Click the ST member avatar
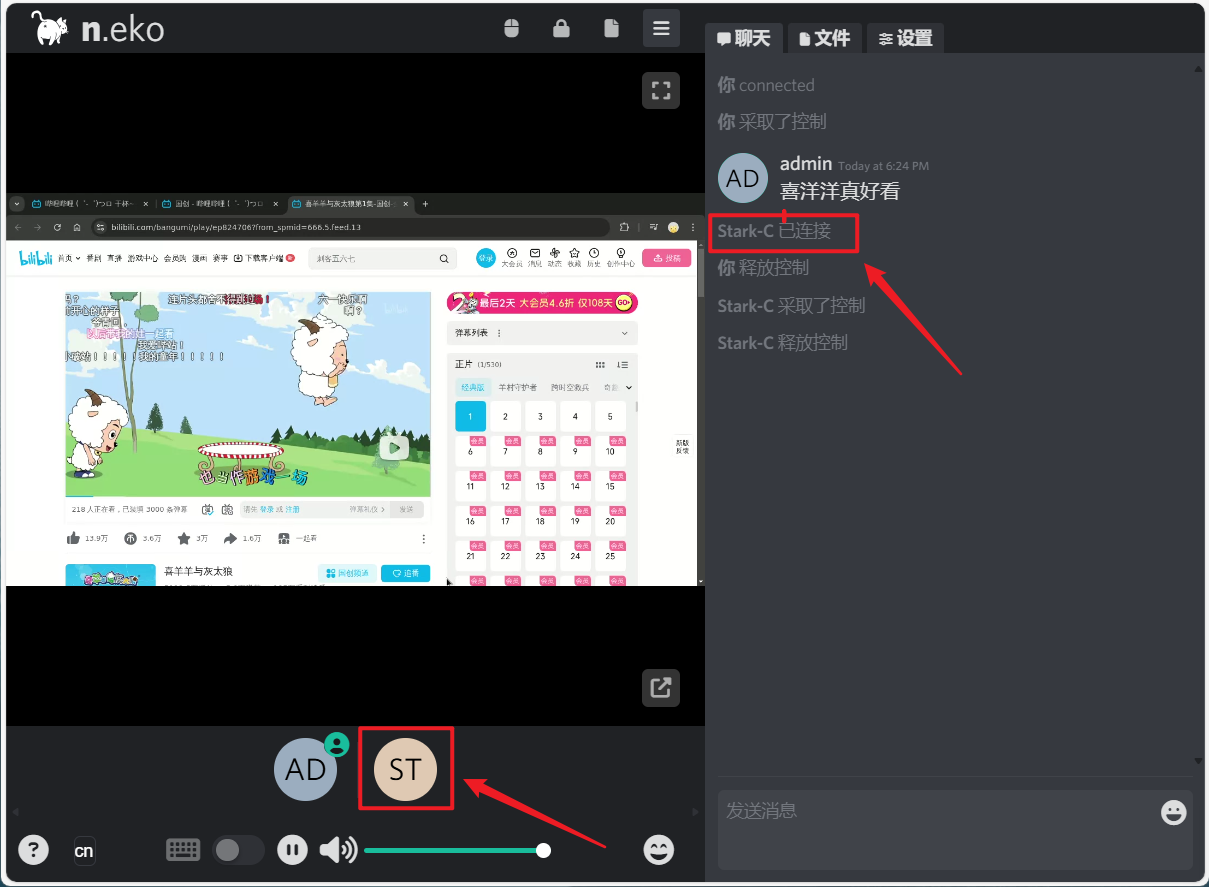The image size is (1209, 887). click(406, 769)
